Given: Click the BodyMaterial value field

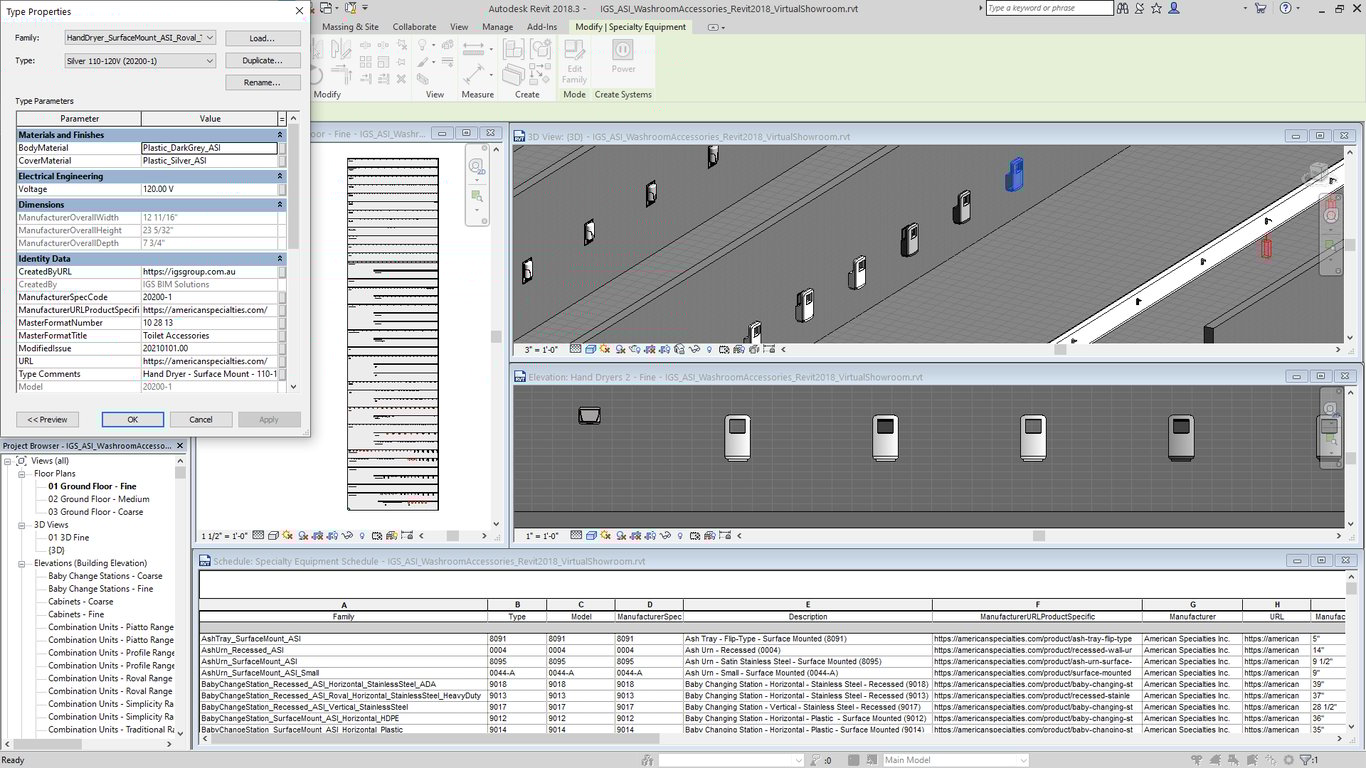Looking at the screenshot, I should pyautogui.click(x=209, y=148).
